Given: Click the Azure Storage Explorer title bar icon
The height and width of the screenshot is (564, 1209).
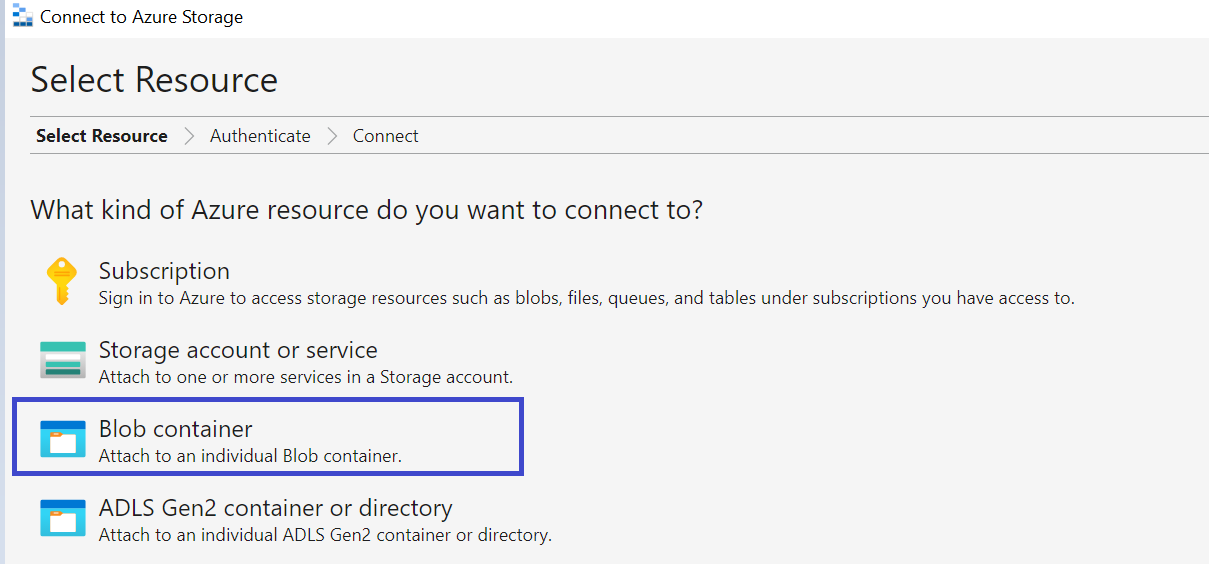Looking at the screenshot, I should 22,16.
